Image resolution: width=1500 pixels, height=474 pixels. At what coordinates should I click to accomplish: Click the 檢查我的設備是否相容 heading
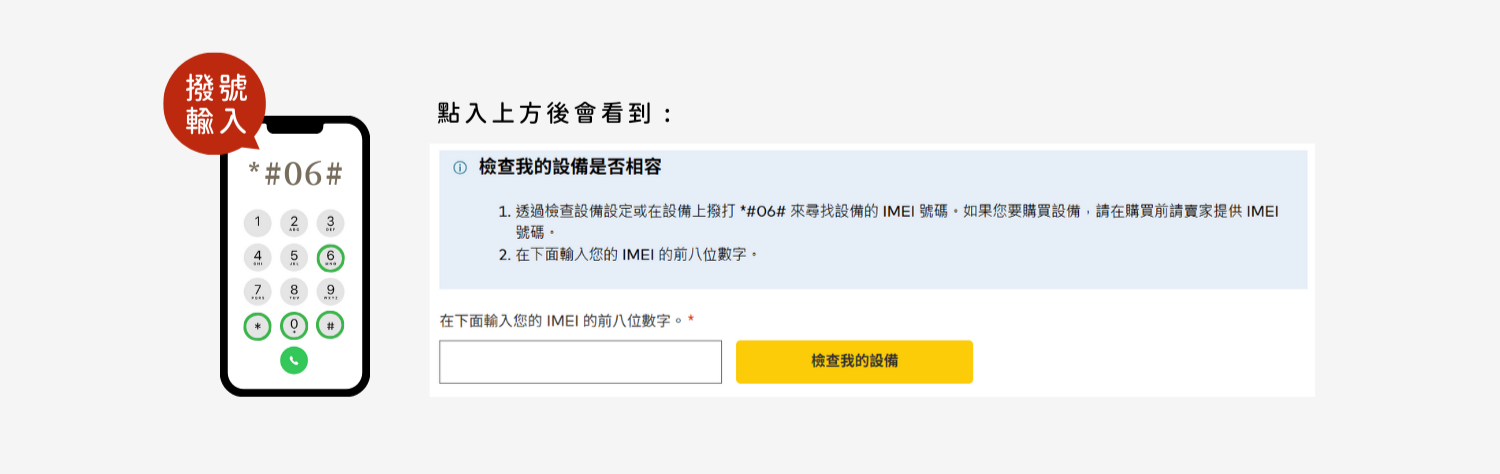[x=570, y=167]
